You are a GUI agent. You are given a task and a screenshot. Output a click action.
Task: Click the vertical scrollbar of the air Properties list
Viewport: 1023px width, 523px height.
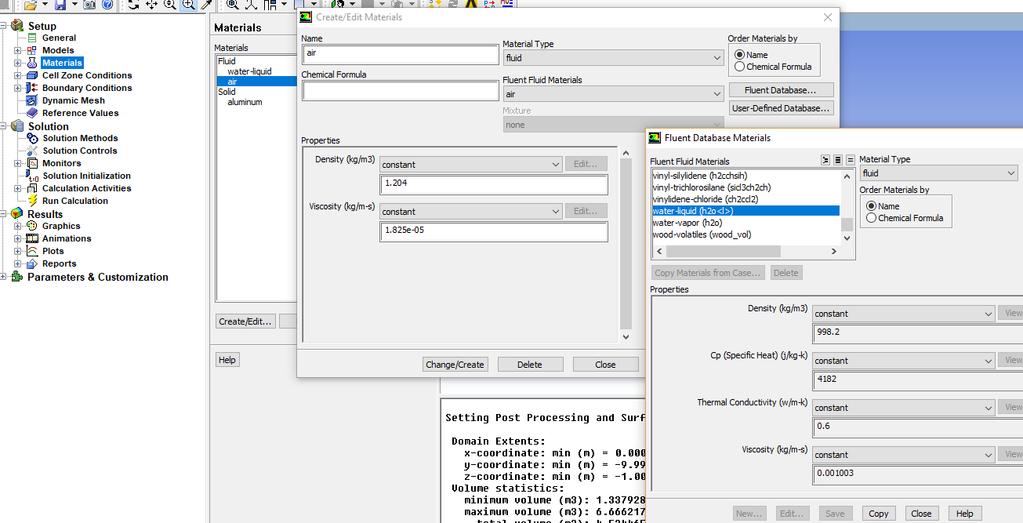pyautogui.click(x=625, y=245)
